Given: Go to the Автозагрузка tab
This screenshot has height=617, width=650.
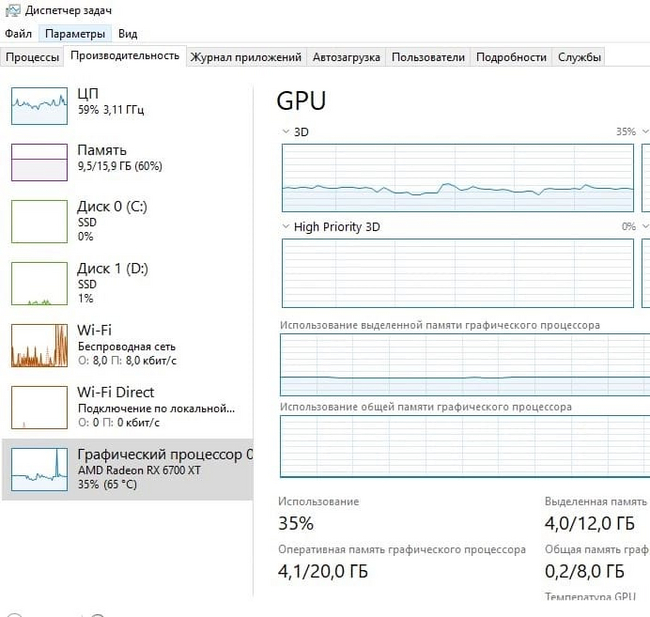Looking at the screenshot, I should 346,57.
